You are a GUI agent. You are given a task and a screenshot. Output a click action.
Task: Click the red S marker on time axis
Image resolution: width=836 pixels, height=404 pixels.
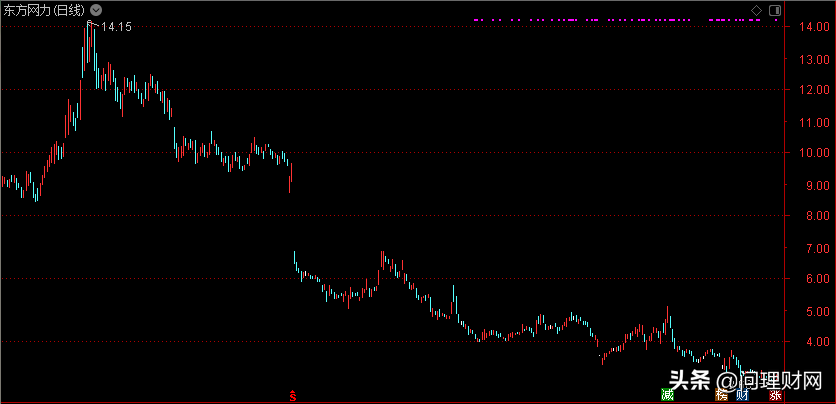(292, 396)
